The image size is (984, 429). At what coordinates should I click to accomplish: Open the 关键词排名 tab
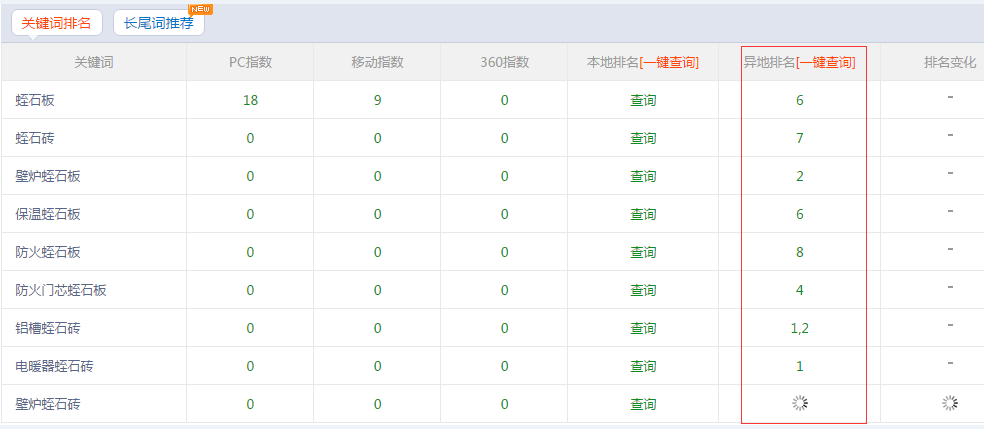click(56, 23)
